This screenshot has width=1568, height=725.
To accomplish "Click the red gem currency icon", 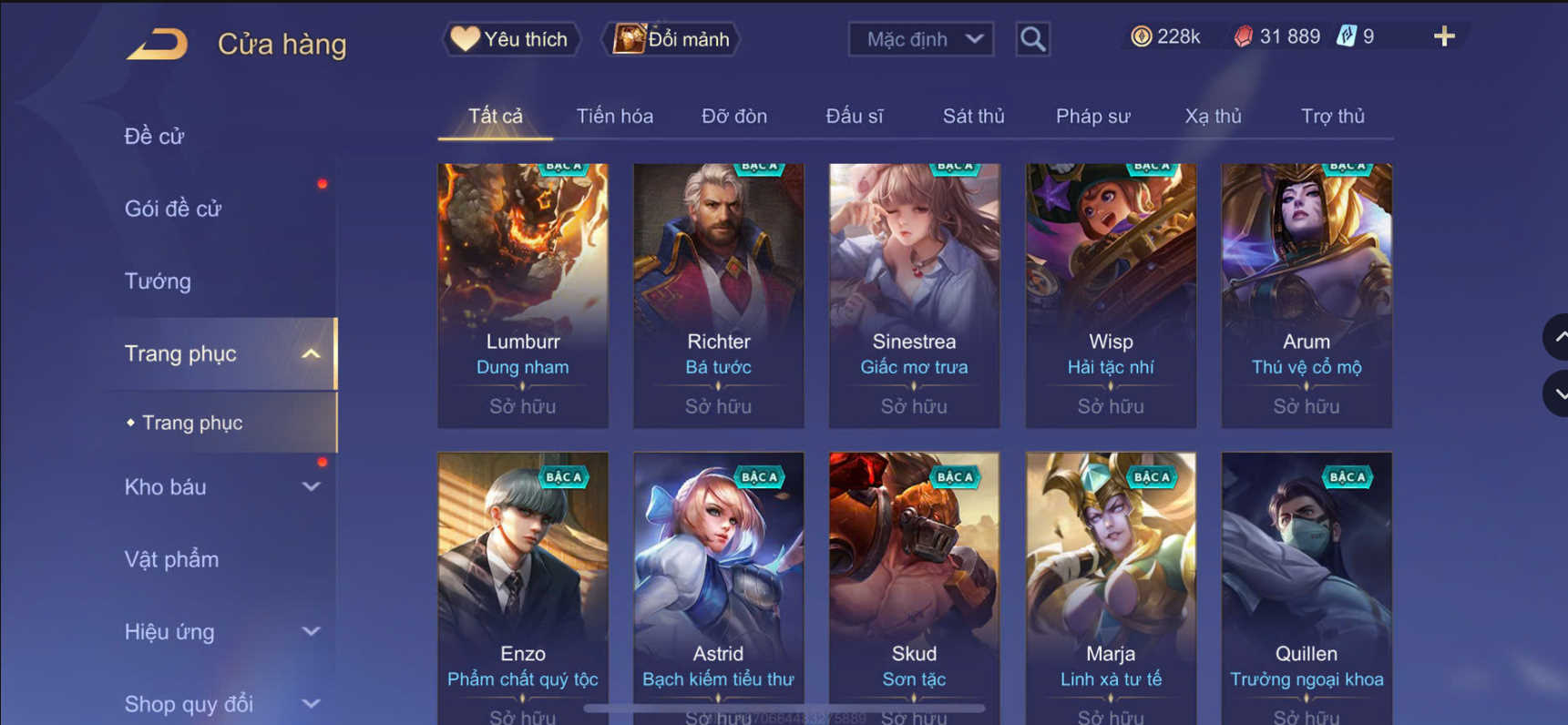I will [1243, 36].
